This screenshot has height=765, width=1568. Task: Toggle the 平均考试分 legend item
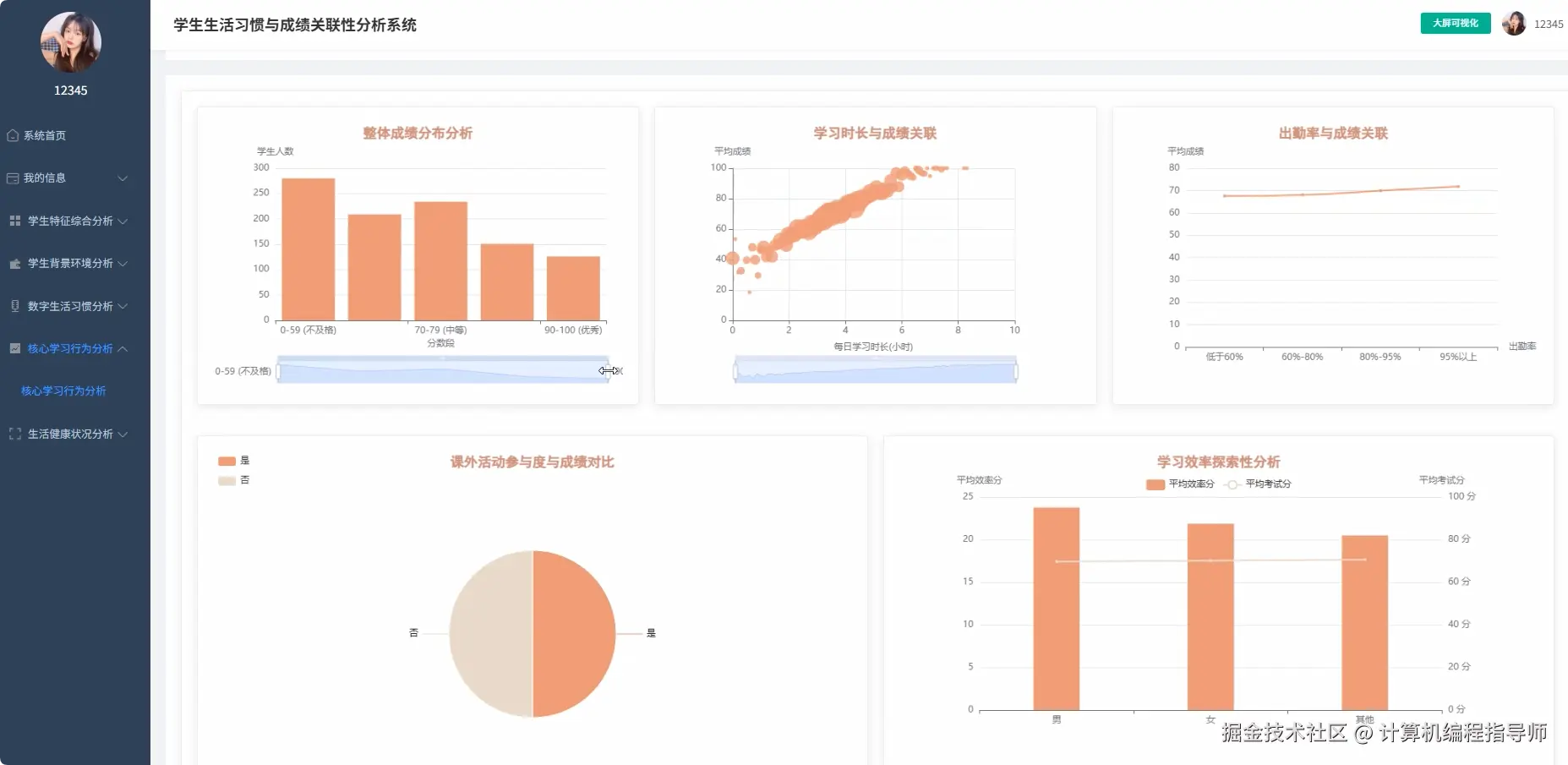pyautogui.click(x=1258, y=484)
